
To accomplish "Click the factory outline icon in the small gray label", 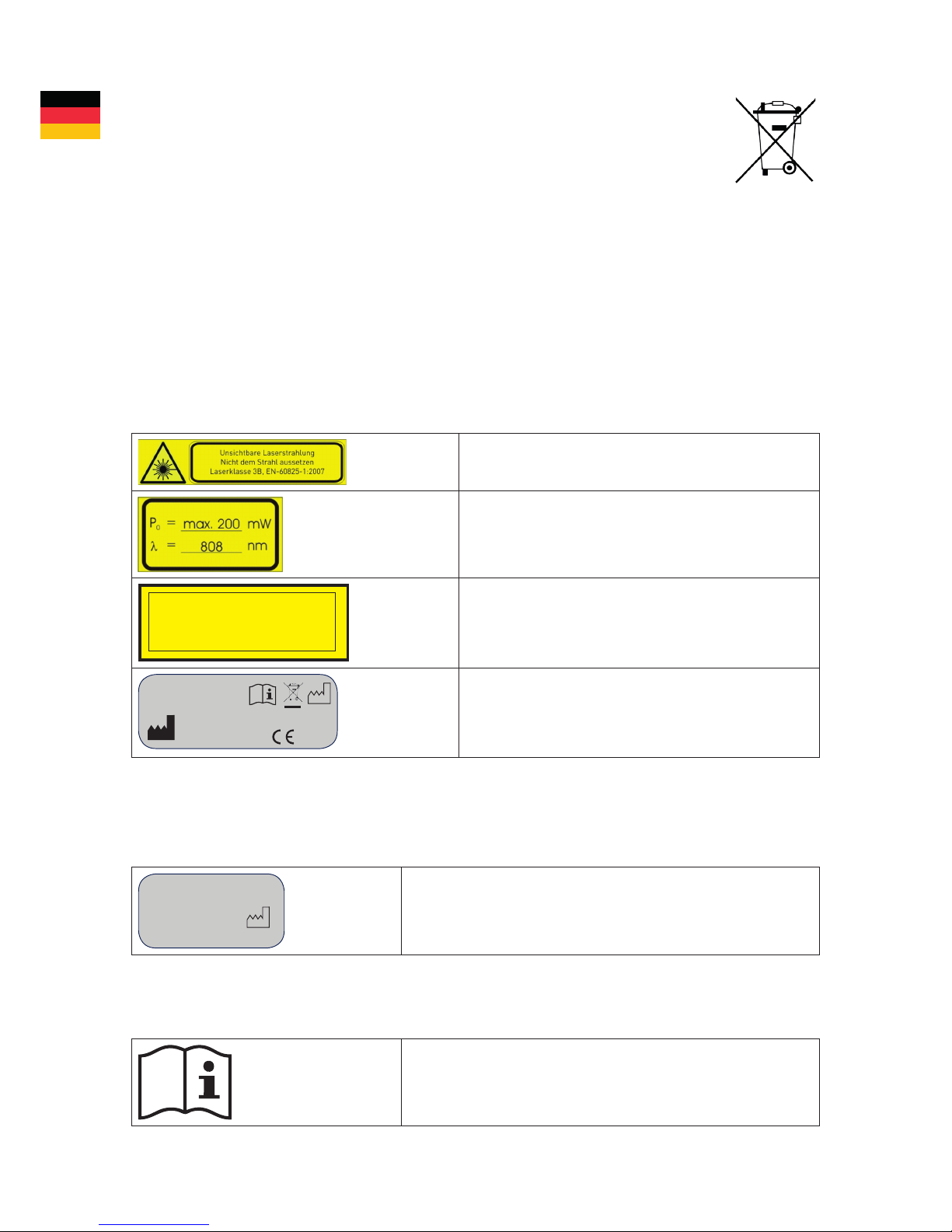I will pos(258,917).
